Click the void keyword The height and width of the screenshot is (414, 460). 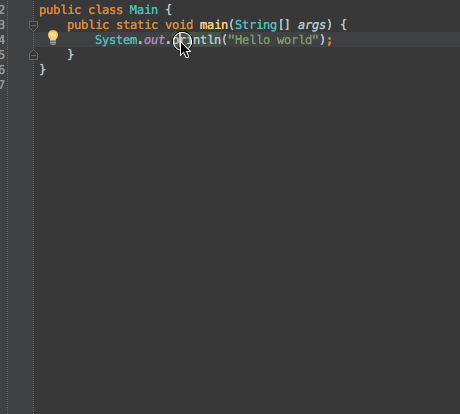179,25
